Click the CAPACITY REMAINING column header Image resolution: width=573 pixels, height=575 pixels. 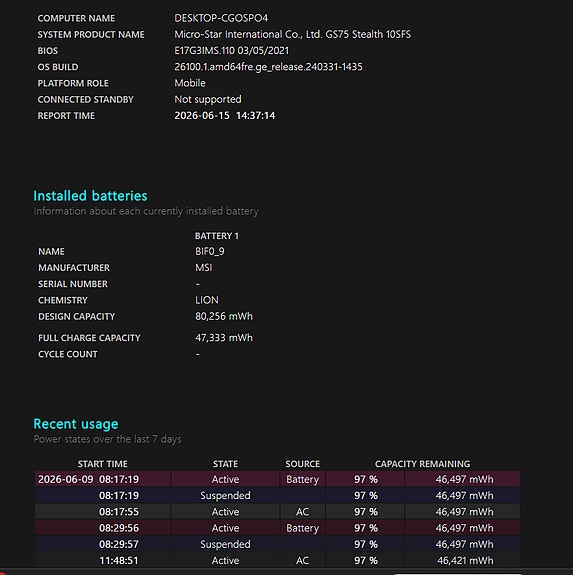click(422, 464)
